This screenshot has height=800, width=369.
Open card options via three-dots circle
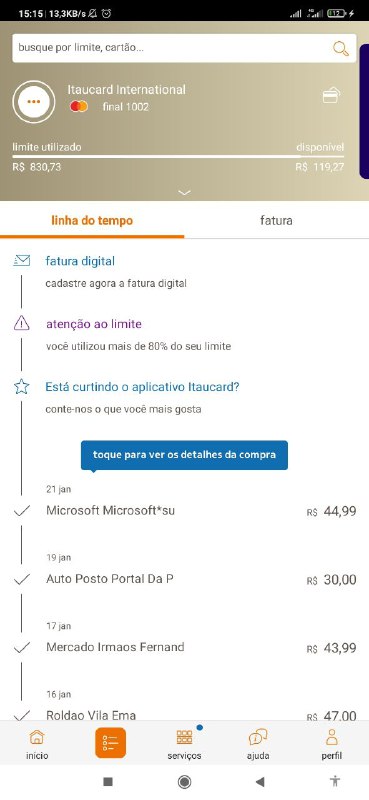point(34,102)
